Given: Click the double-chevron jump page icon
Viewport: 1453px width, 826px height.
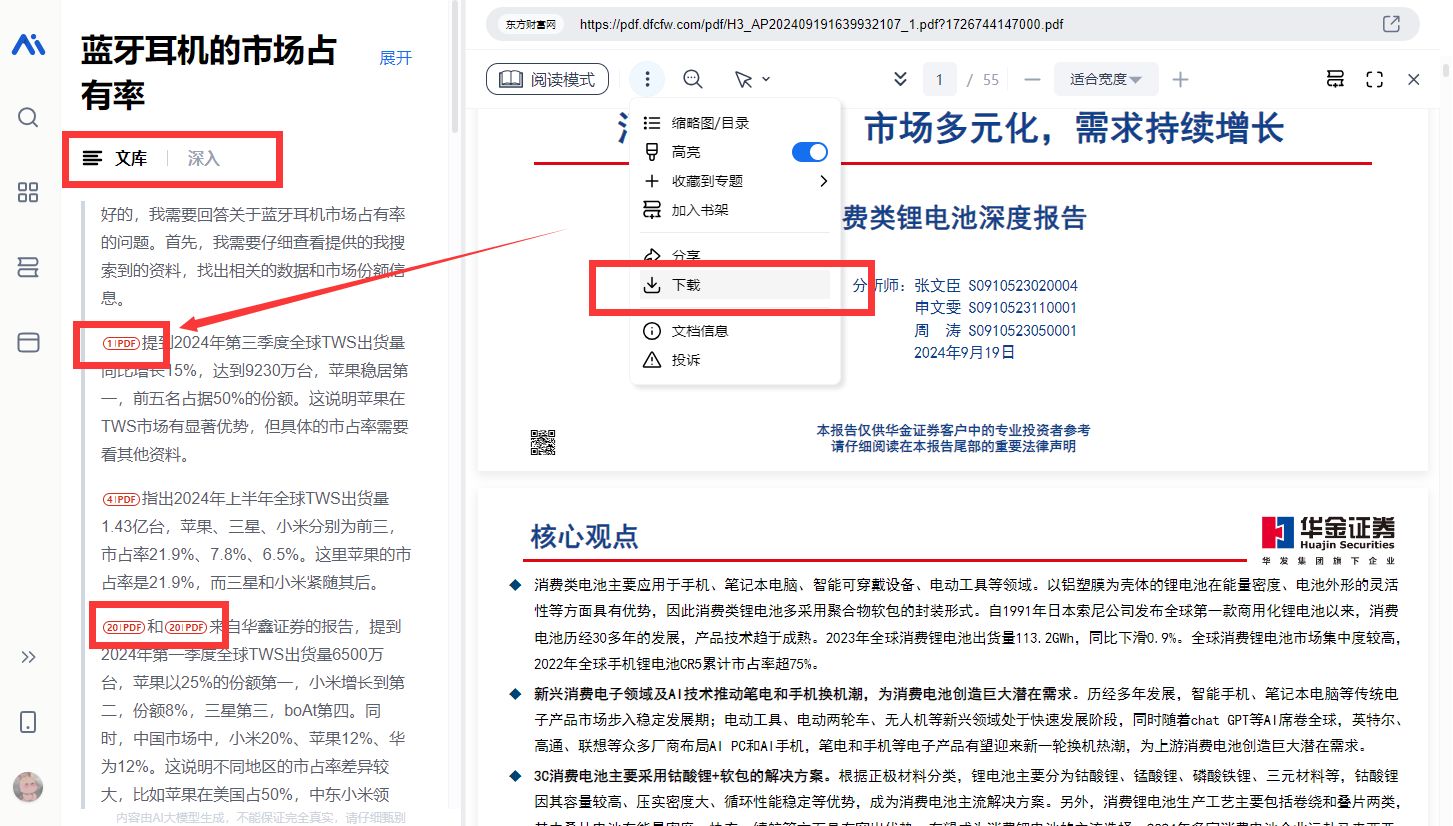Looking at the screenshot, I should pos(900,79).
